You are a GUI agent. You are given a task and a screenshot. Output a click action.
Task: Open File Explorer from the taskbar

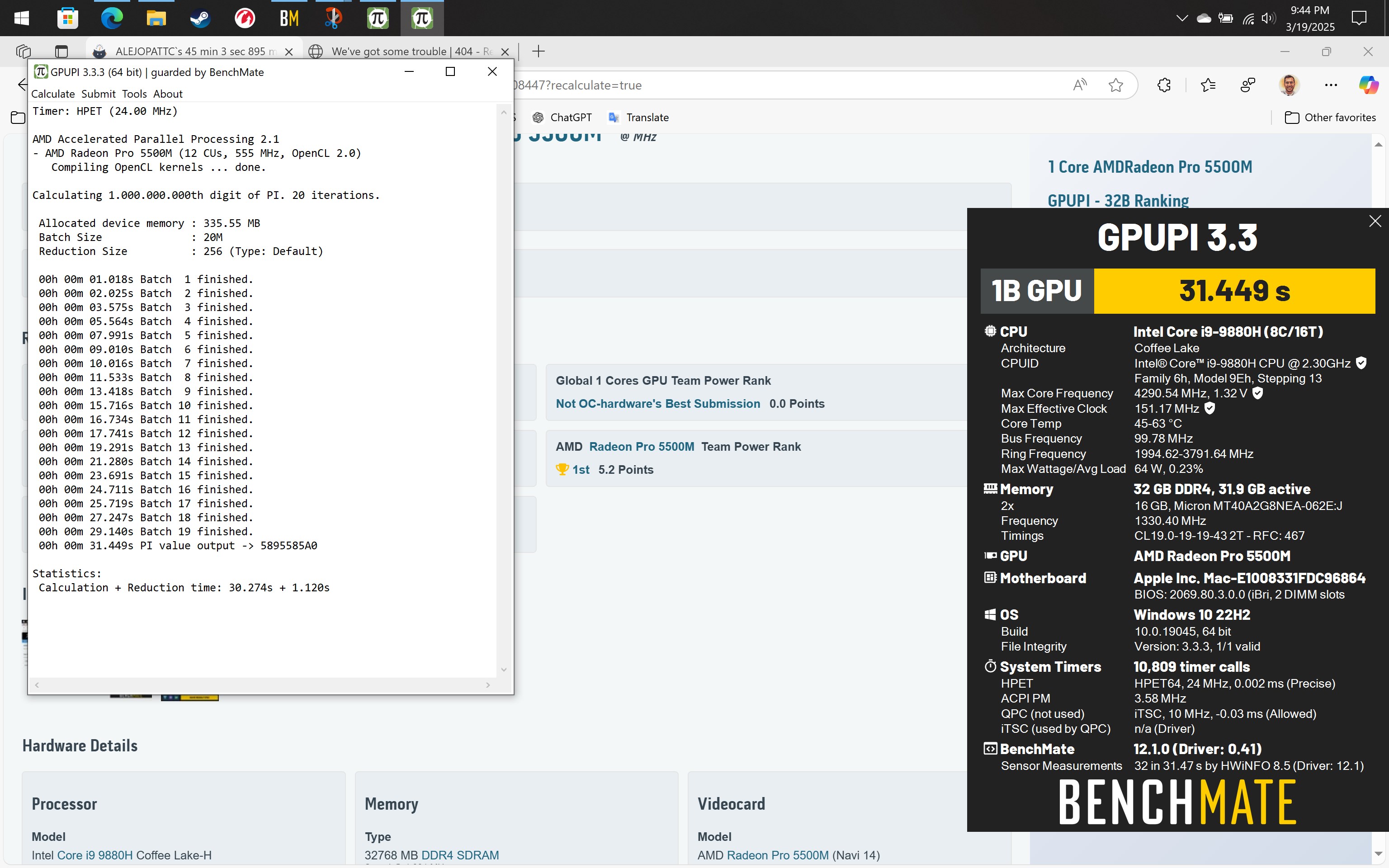(x=156, y=19)
